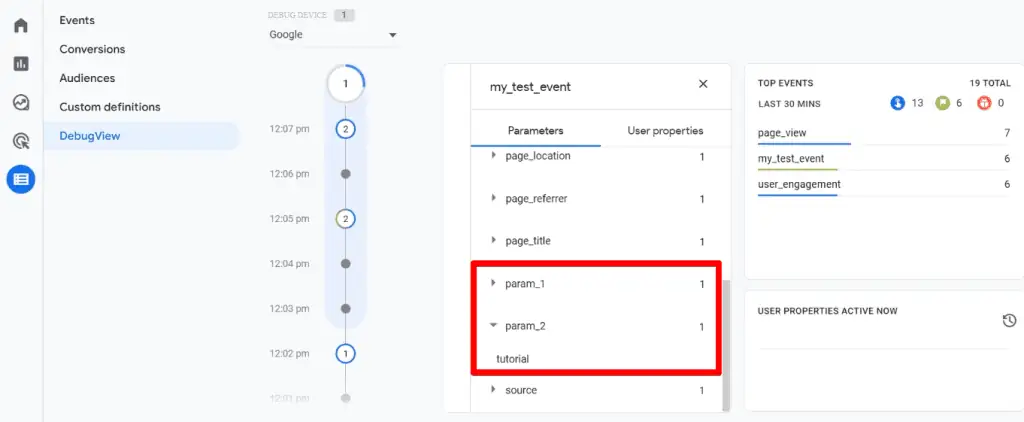Image resolution: width=1024 pixels, height=422 pixels.
Task: Open user properties history clock icon
Action: (x=1009, y=320)
